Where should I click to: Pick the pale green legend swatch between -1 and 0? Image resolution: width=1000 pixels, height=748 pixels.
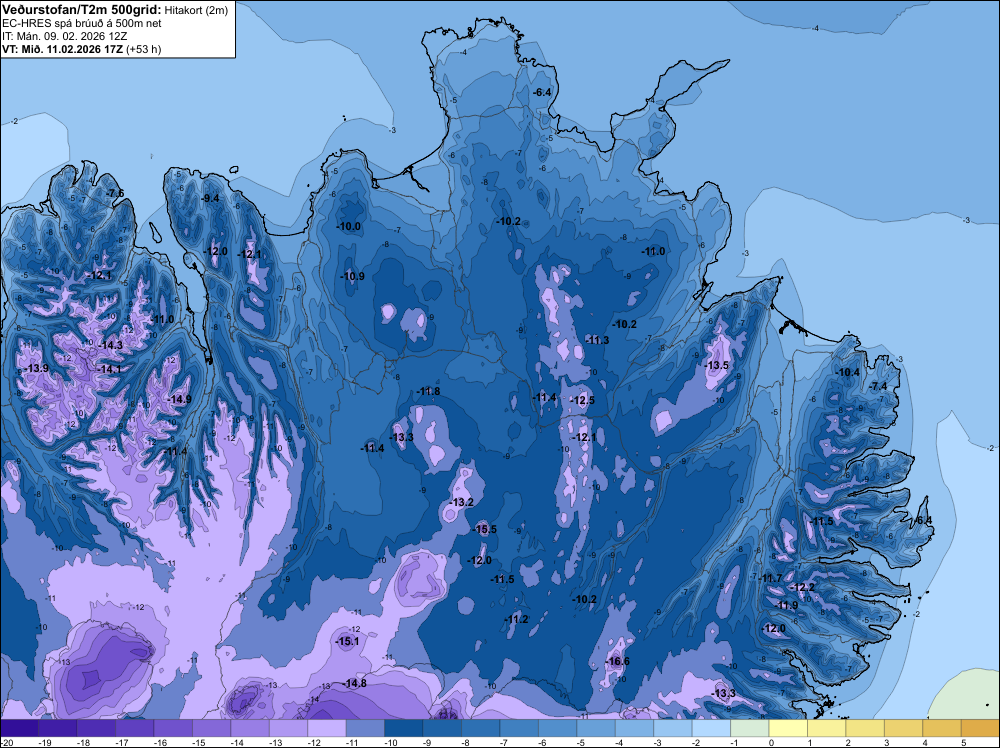tap(750, 728)
